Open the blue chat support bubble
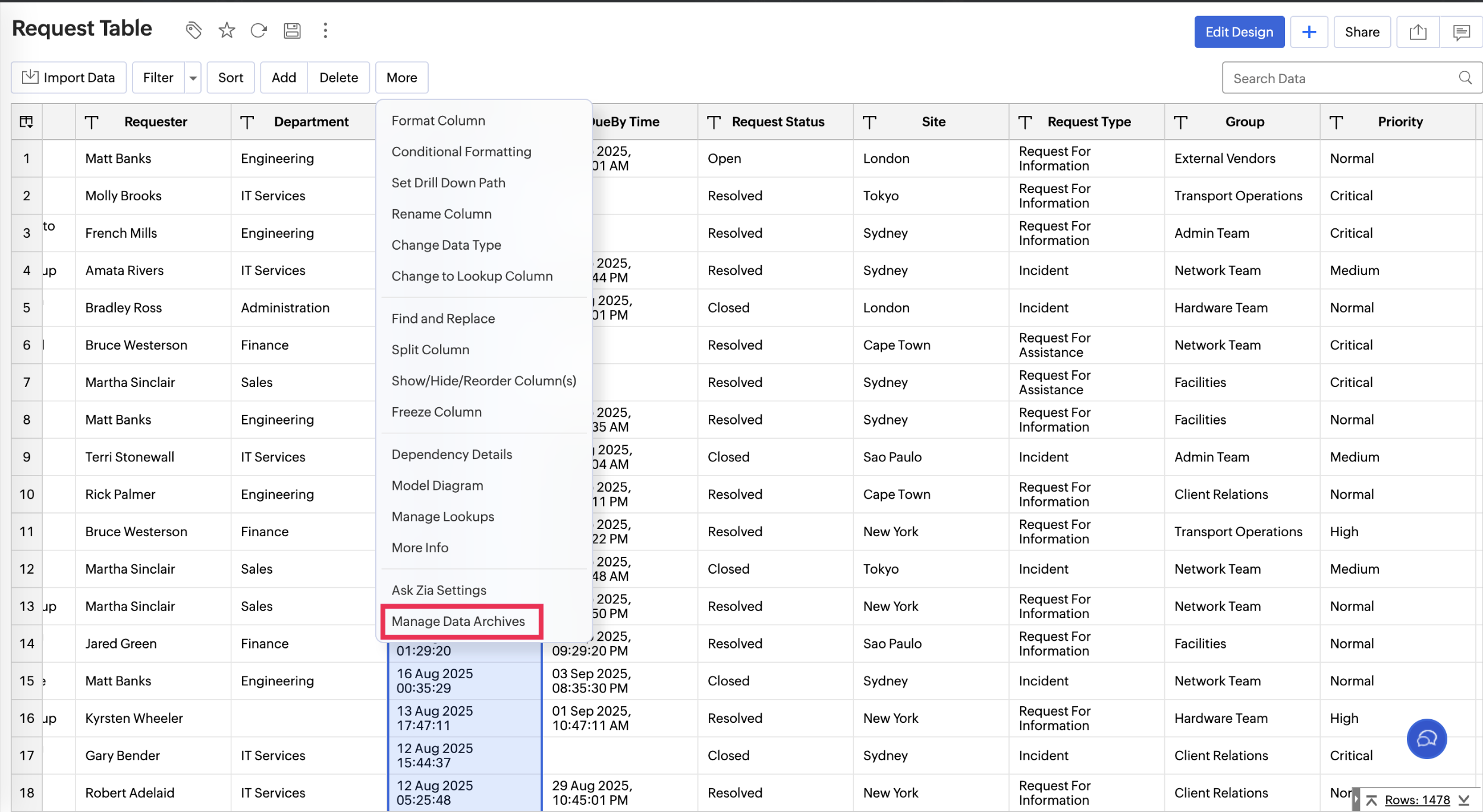 1427,739
